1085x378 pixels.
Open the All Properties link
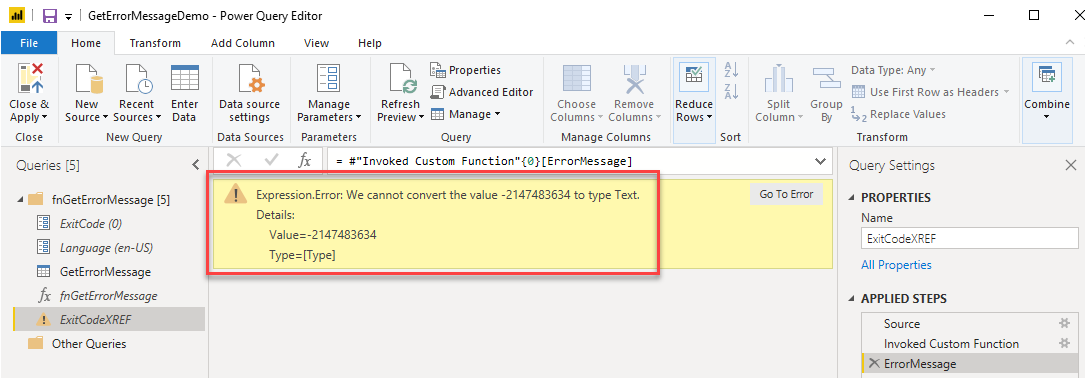pyautogui.click(x=896, y=264)
